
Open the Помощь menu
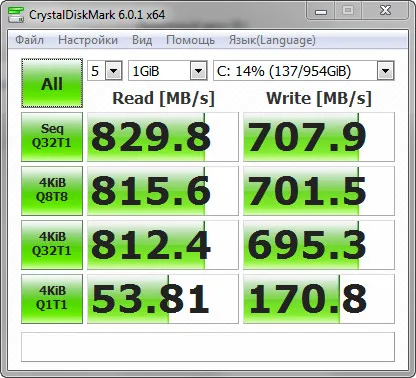(190, 40)
